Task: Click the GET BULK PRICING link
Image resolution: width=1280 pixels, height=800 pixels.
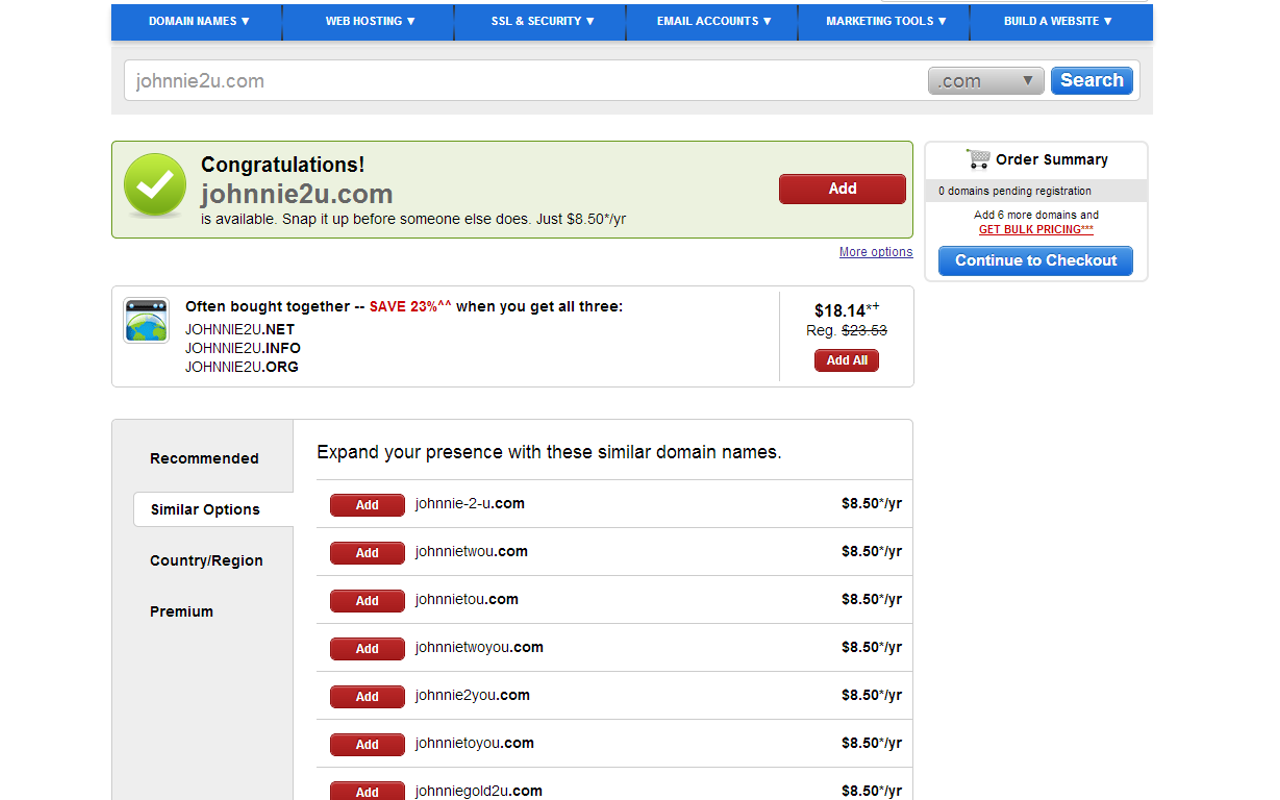Action: 1035,229
